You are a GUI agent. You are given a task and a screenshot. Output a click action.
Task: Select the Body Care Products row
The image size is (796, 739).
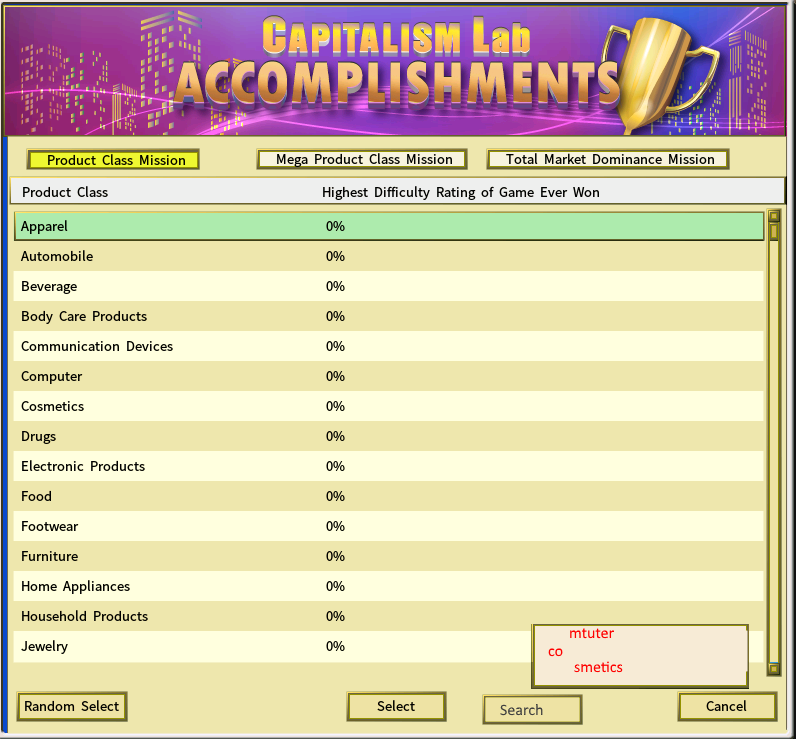(389, 316)
